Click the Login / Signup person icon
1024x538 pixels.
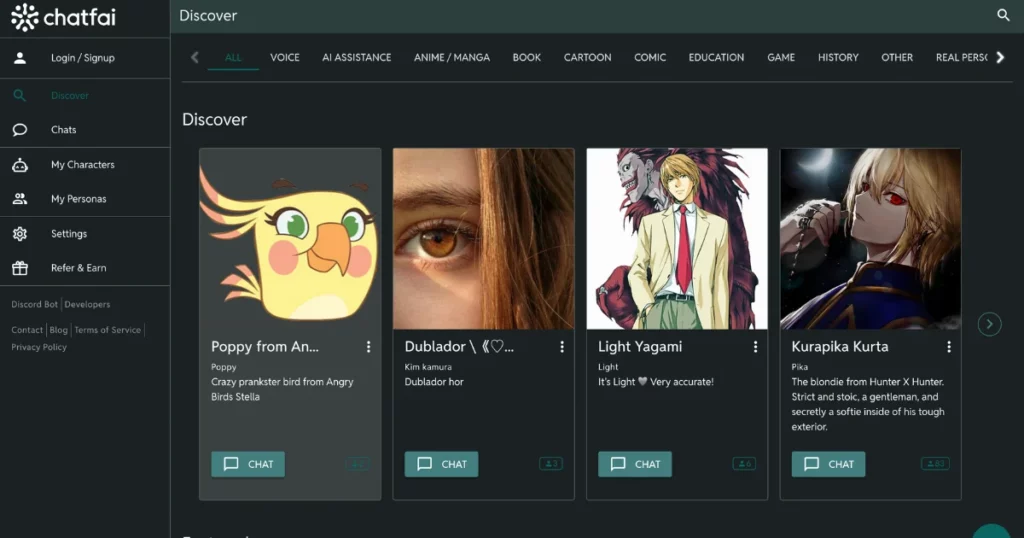(20, 57)
